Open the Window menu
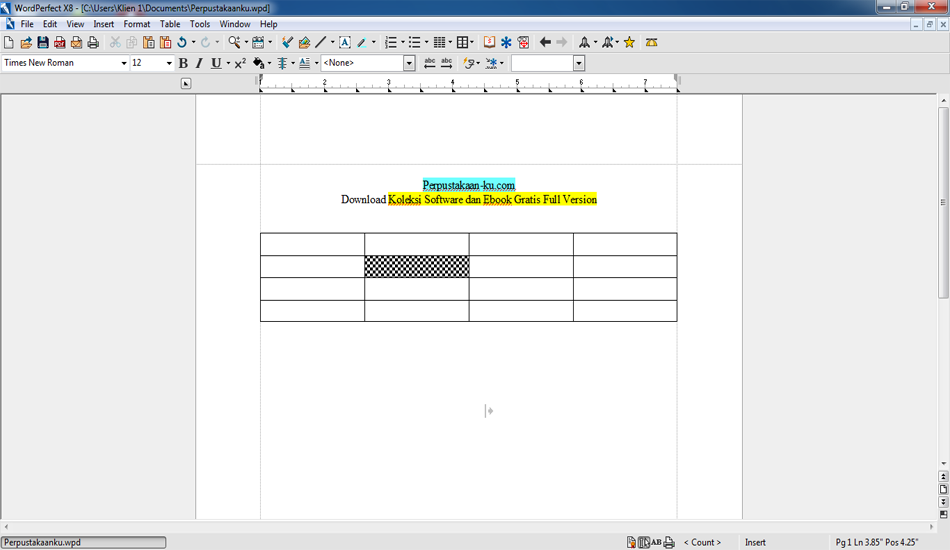This screenshot has height=550, width=950. click(235, 24)
